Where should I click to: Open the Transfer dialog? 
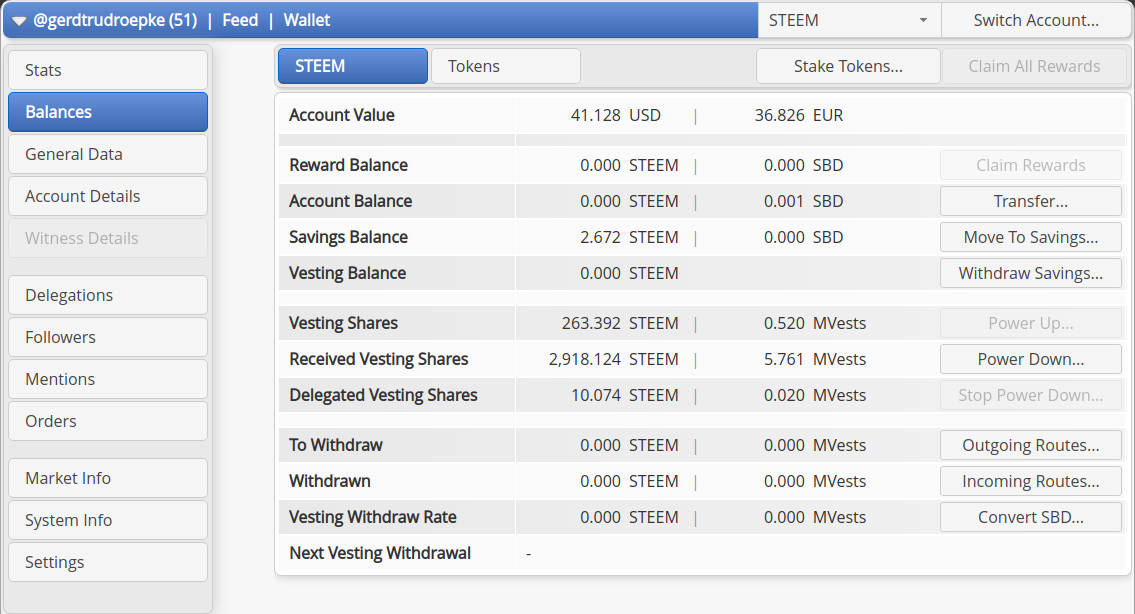click(x=1031, y=201)
